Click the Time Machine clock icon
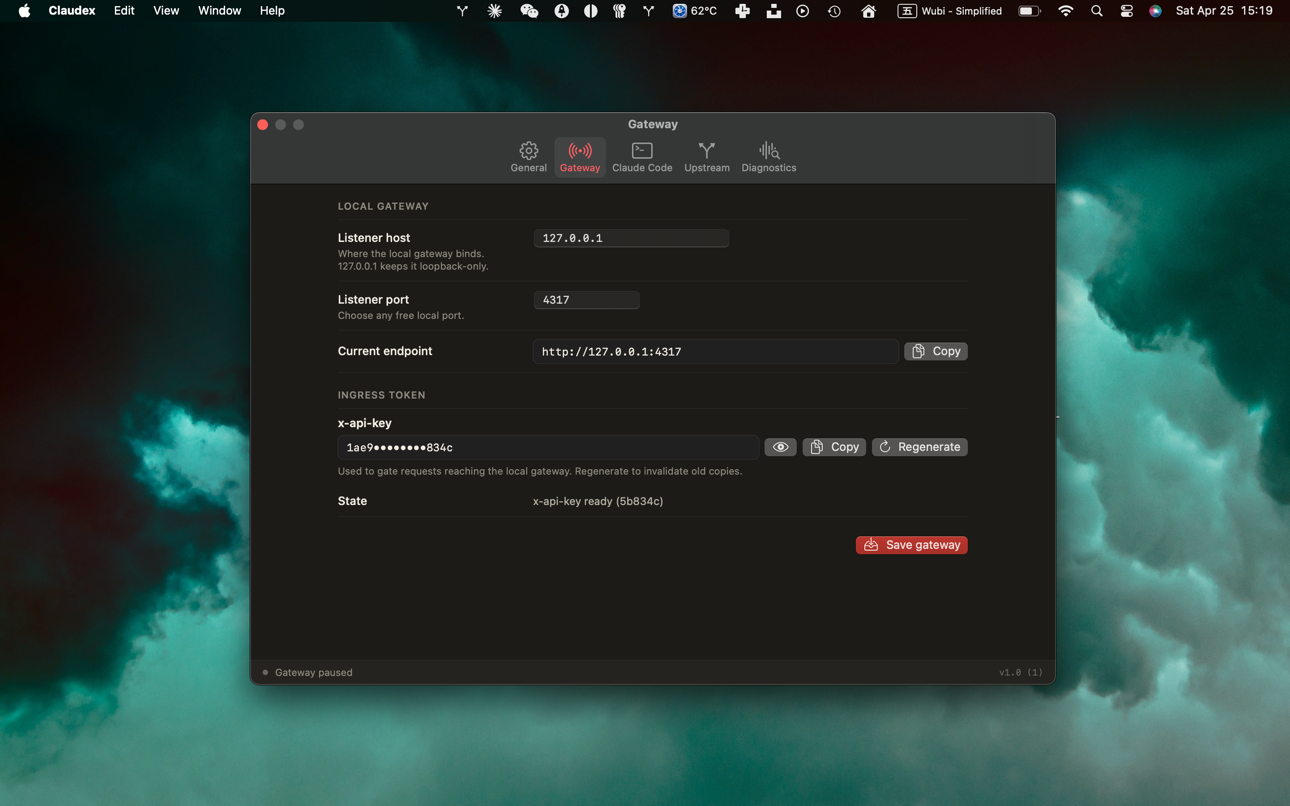This screenshot has width=1290, height=806. point(834,11)
